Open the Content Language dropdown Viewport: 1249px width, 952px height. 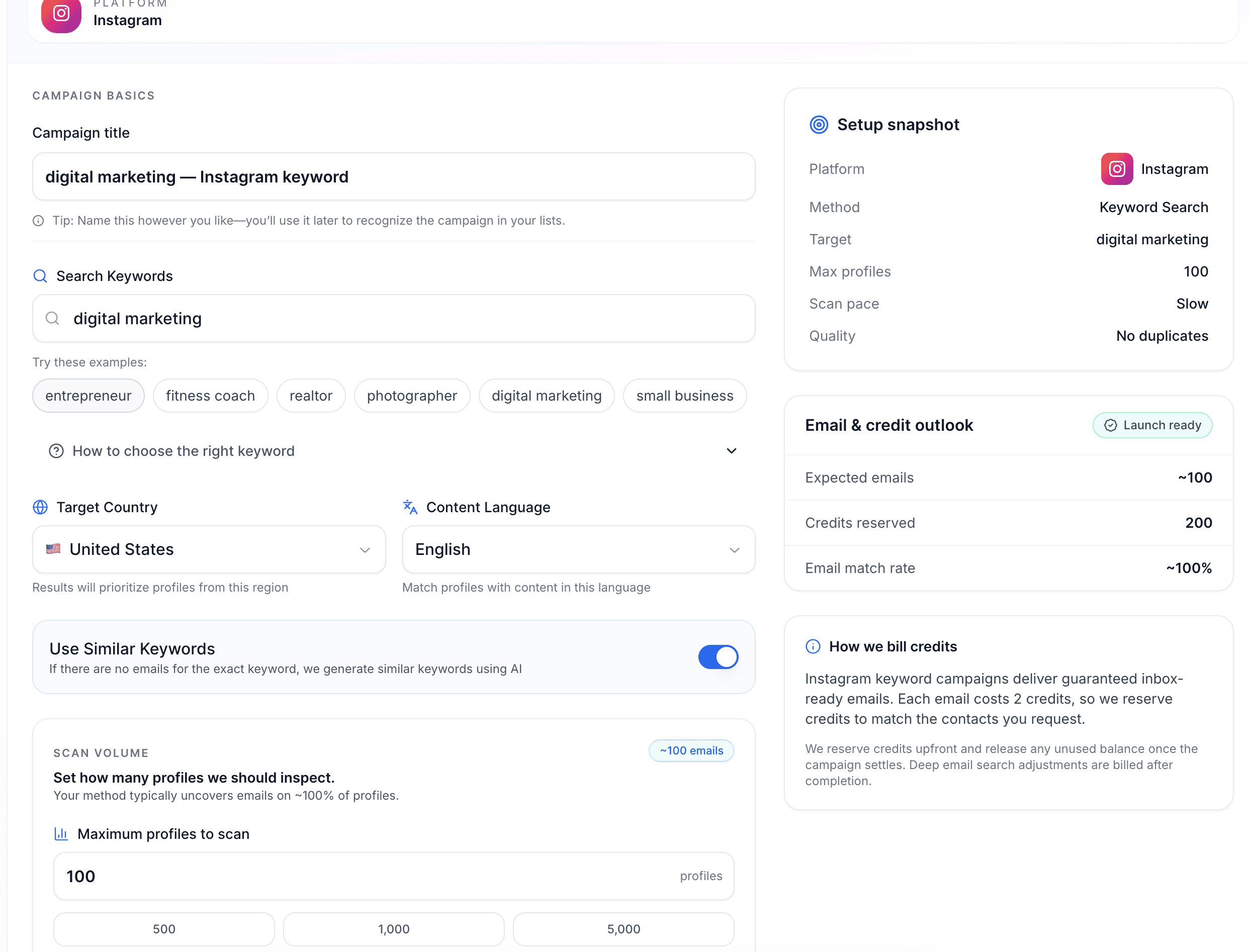578,549
